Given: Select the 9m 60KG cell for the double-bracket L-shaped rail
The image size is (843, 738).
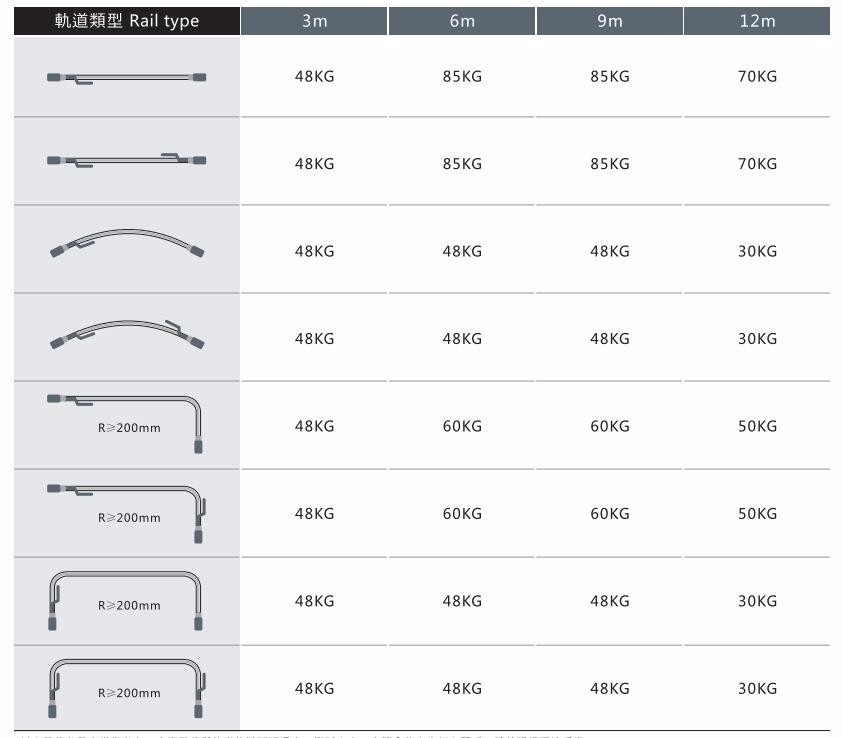Looking at the screenshot, I should point(610,514).
